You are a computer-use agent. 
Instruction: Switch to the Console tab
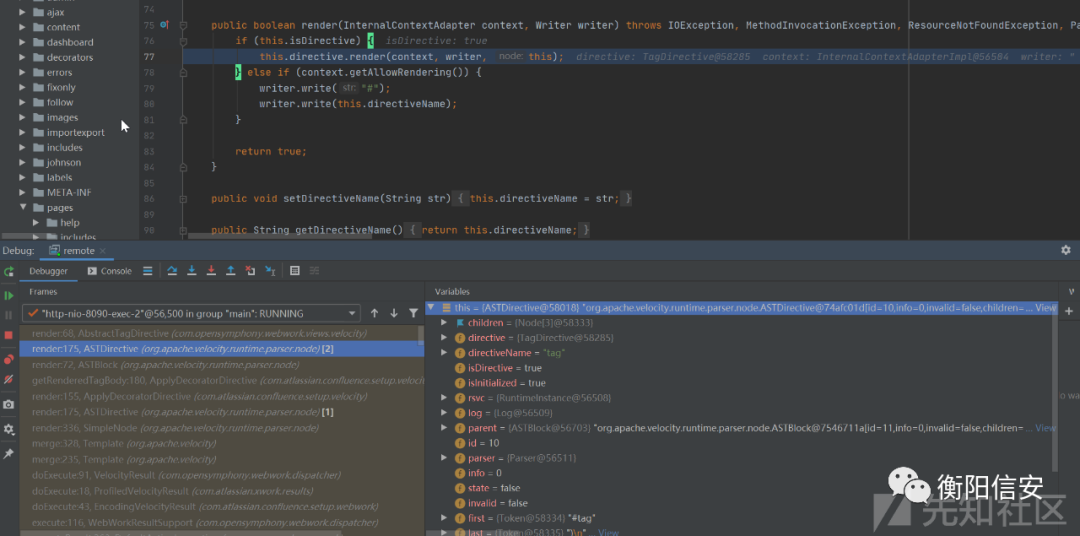pos(110,271)
